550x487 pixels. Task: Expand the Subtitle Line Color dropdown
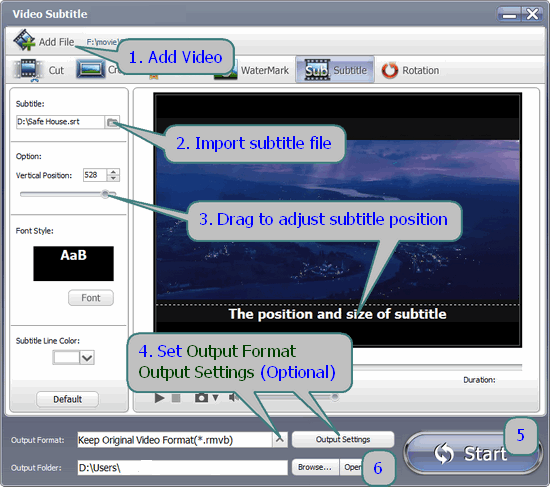point(87,358)
